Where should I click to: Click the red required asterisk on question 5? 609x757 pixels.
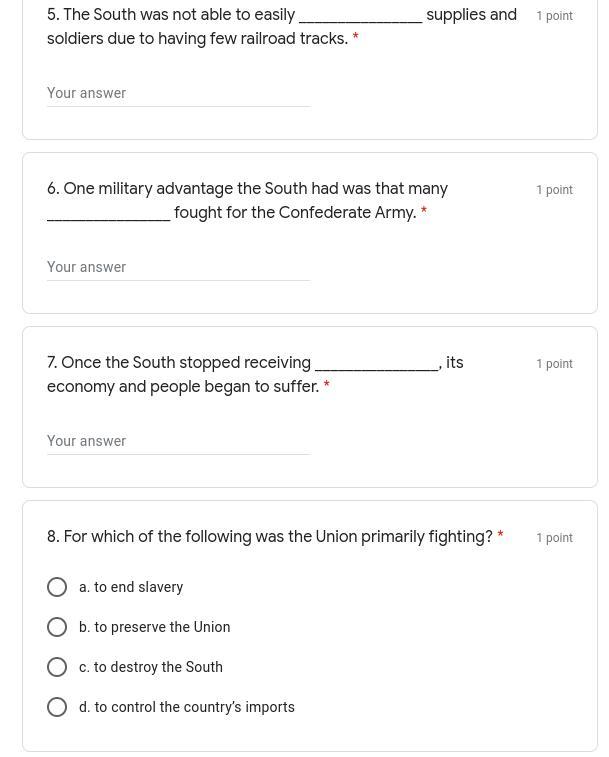click(x=355, y=39)
